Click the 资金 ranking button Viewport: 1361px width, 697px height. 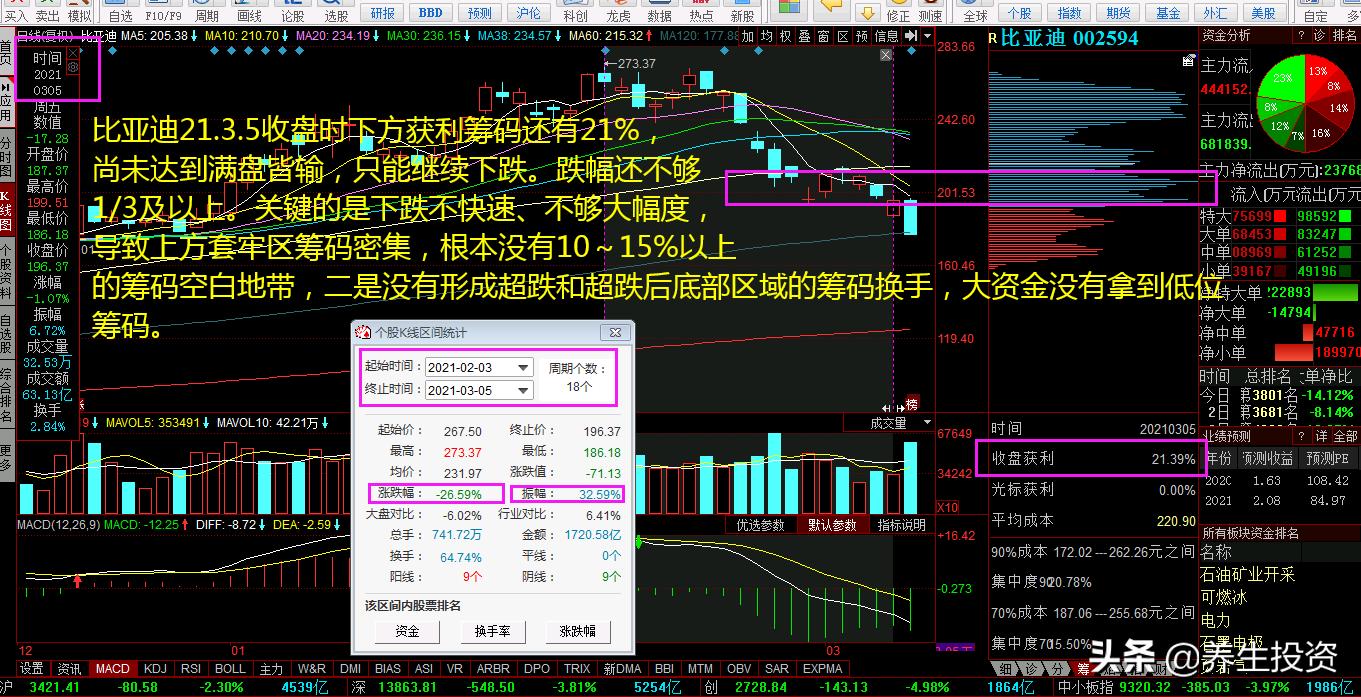407,631
